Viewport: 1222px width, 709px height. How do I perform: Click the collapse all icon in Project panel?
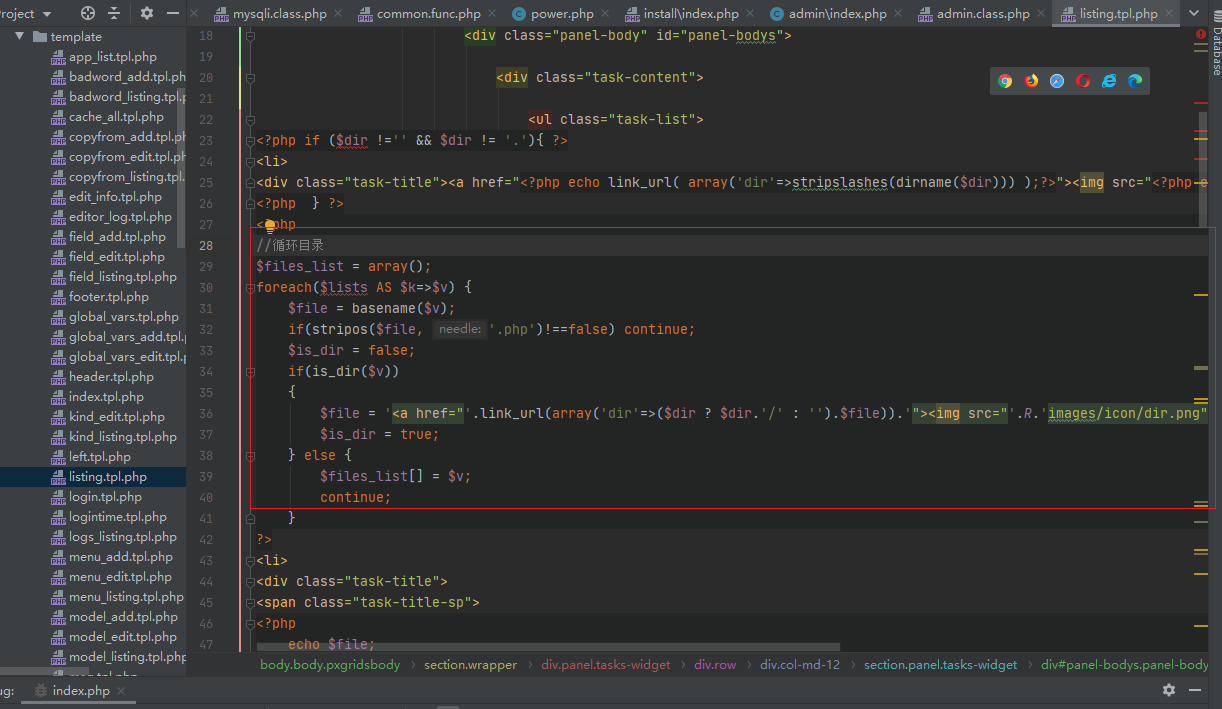coord(114,13)
